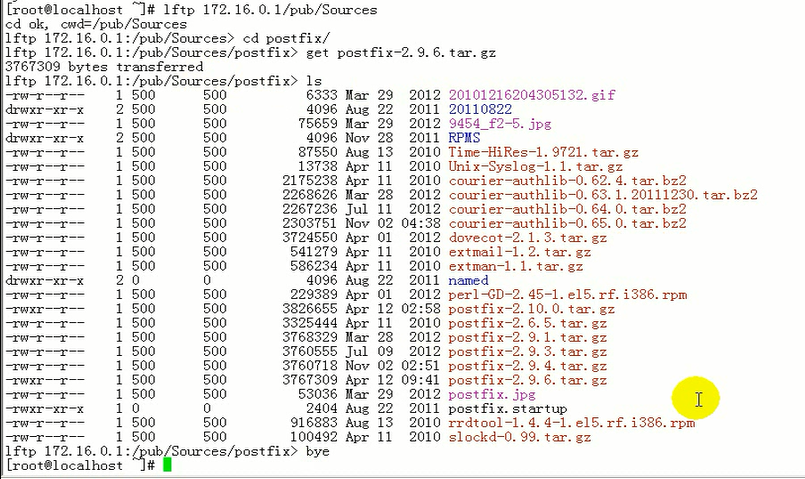Select the blue RPMS directory name

(x=464, y=138)
